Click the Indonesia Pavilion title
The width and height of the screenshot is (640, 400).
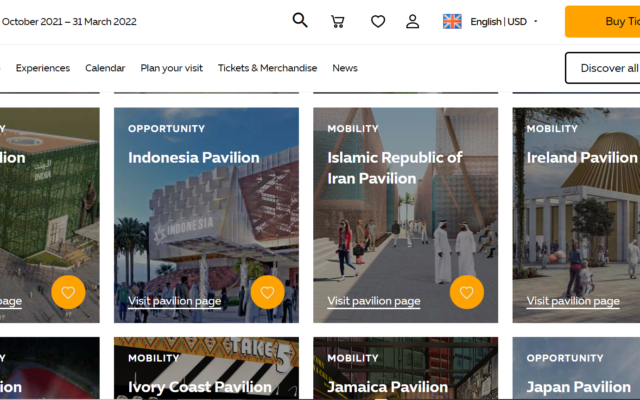[x=194, y=158]
